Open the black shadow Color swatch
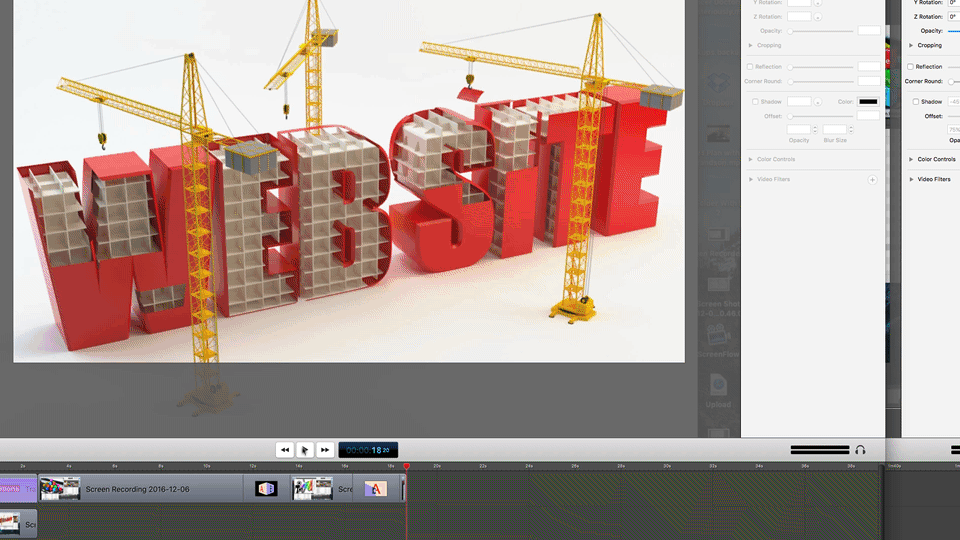960x540 pixels. click(x=868, y=102)
